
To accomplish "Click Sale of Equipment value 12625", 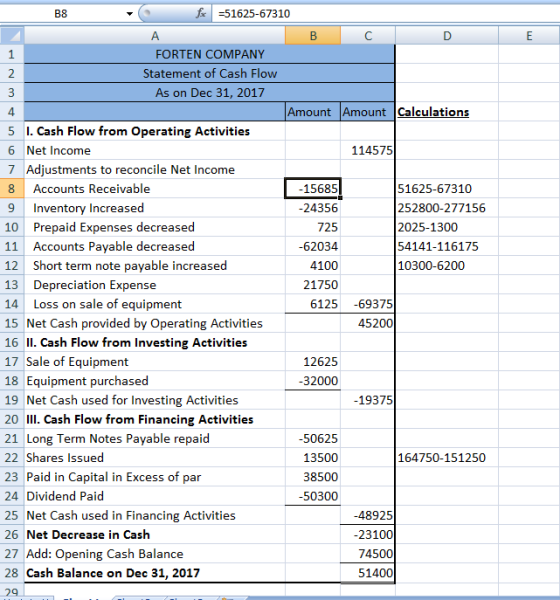I will coord(320,362).
